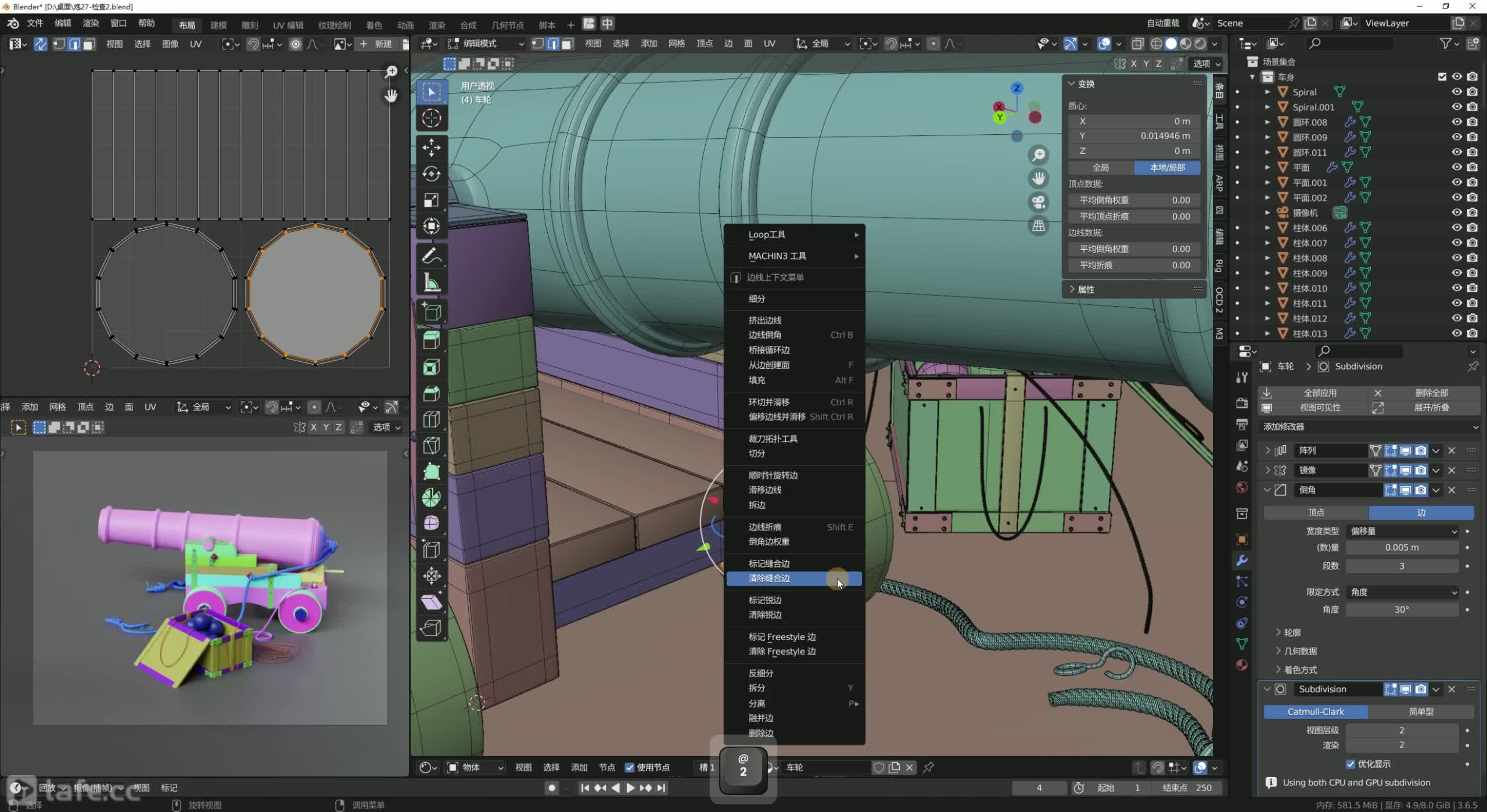Click the 全部应用 button
Image resolution: width=1487 pixels, height=812 pixels.
[x=1313, y=393]
